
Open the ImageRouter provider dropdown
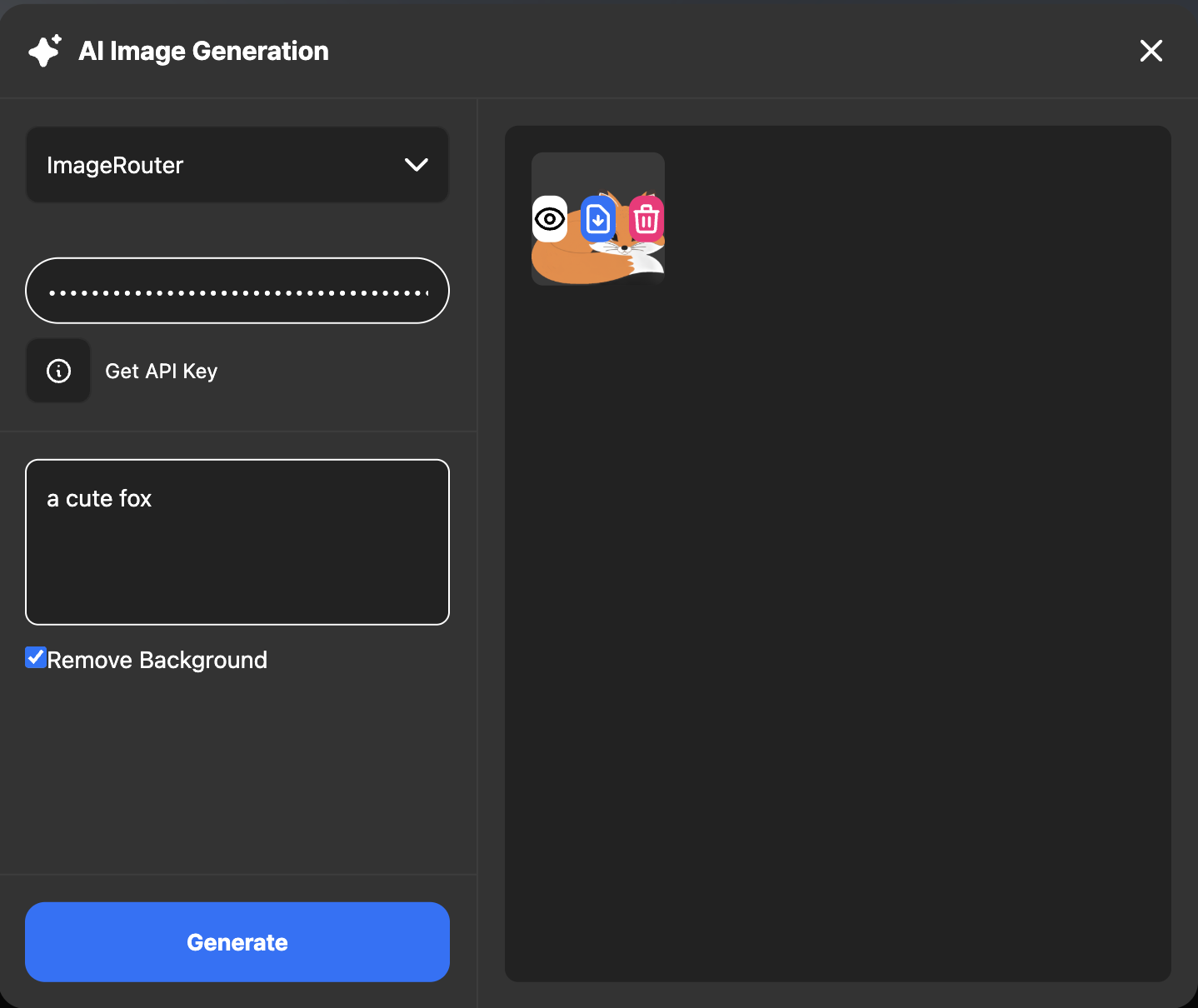(x=237, y=165)
